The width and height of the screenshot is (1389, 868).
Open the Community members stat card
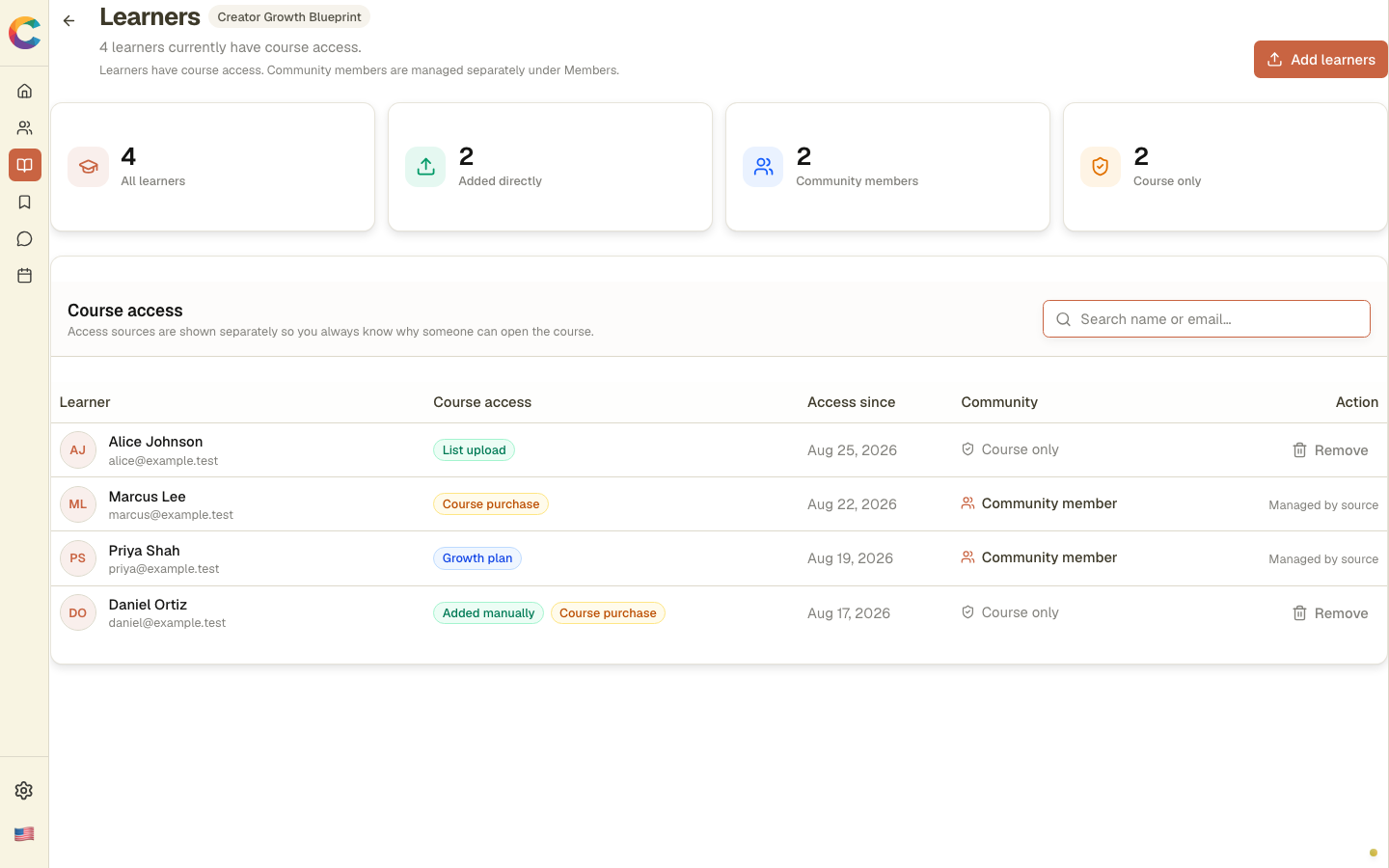tap(887, 167)
